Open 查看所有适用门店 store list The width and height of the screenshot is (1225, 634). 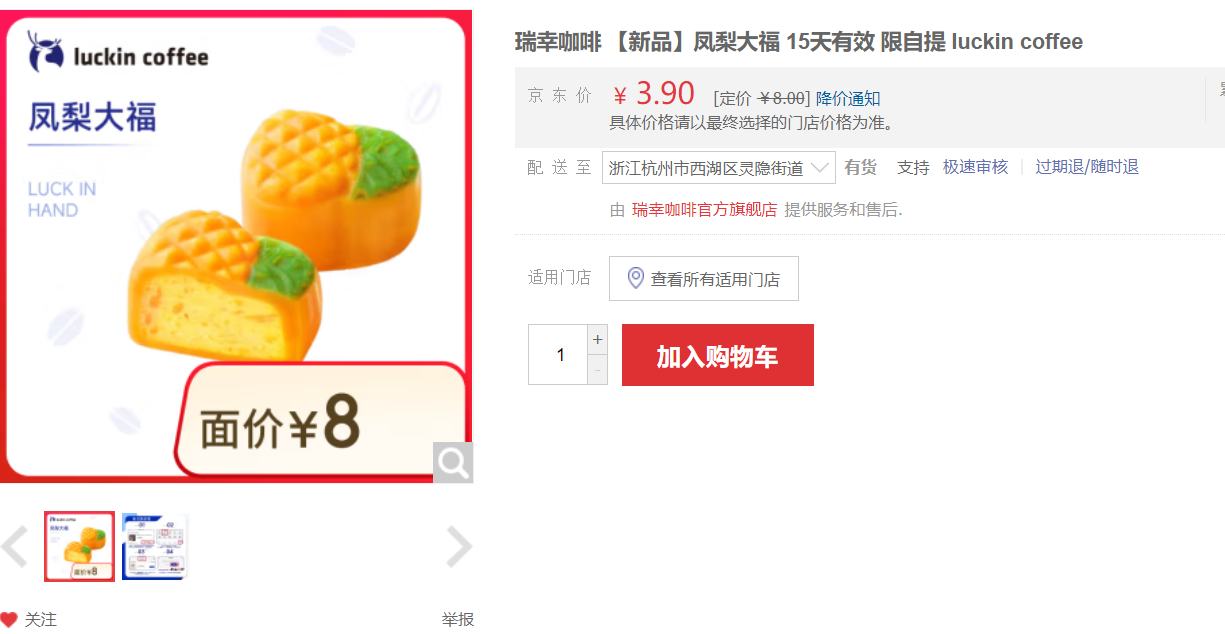(704, 279)
